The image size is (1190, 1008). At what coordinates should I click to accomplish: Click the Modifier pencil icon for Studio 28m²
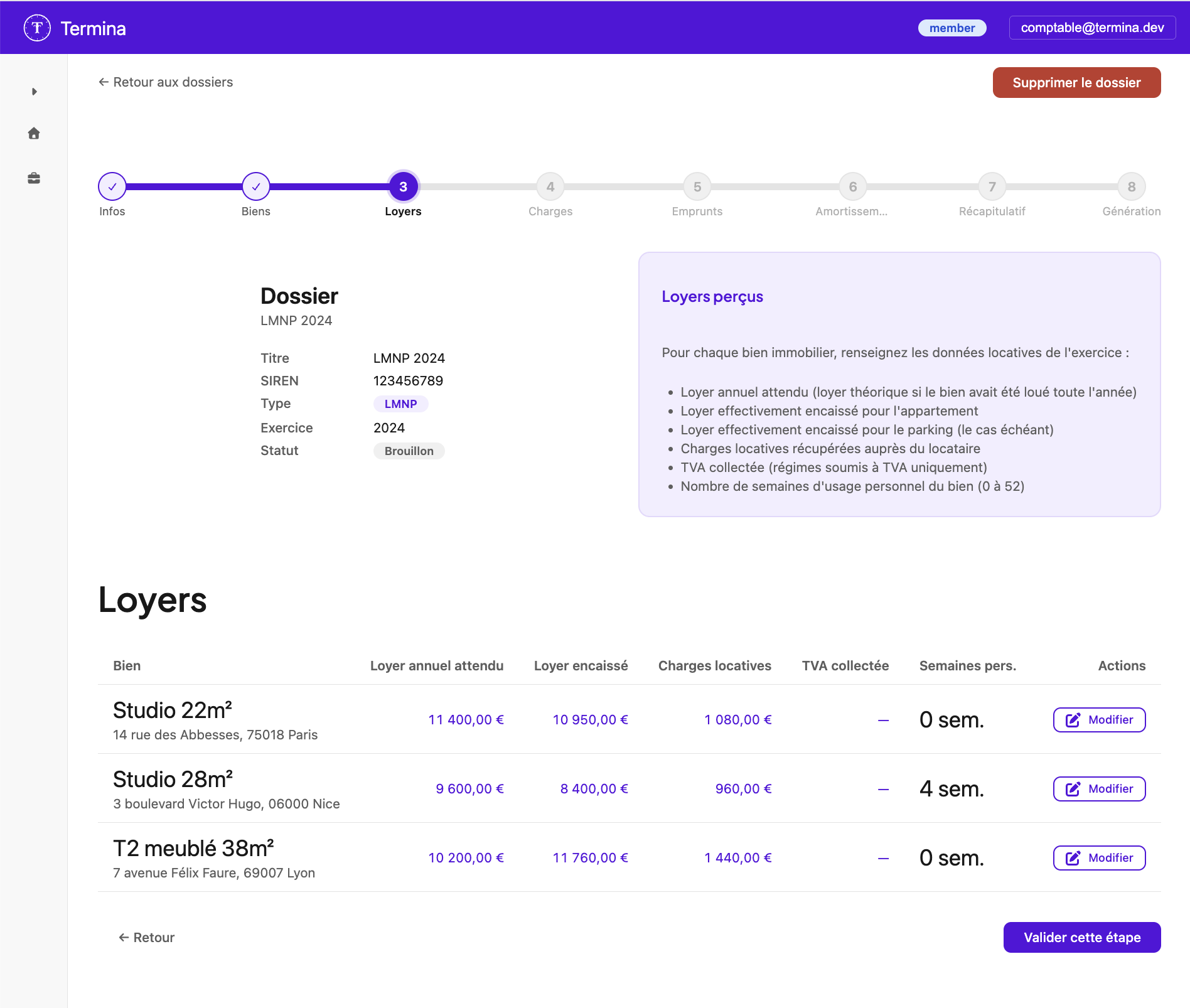(x=1074, y=789)
